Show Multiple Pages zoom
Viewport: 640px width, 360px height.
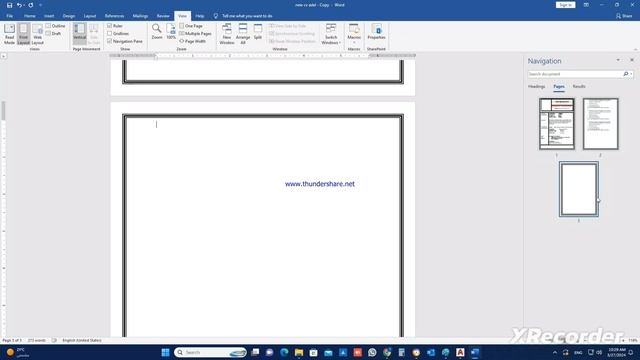tap(196, 33)
